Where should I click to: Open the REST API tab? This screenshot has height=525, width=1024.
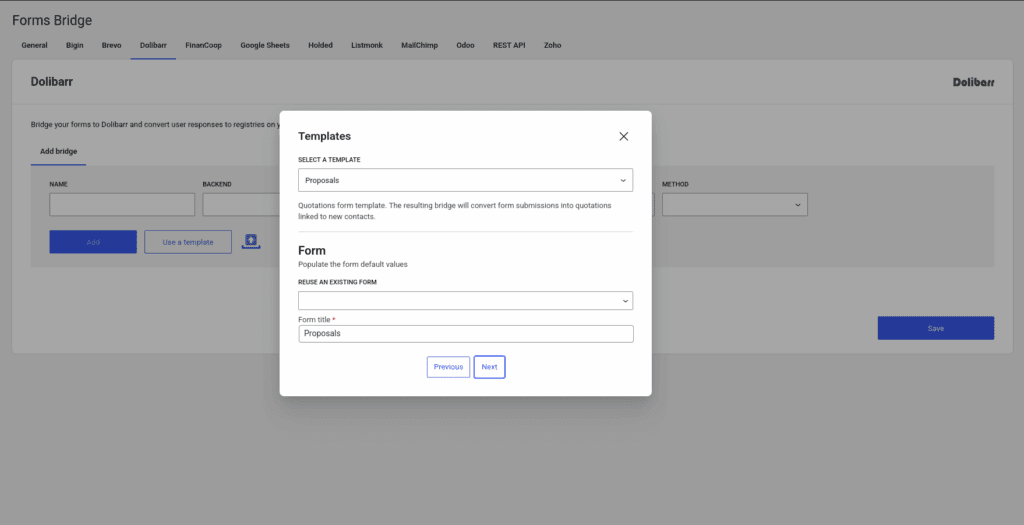click(509, 45)
